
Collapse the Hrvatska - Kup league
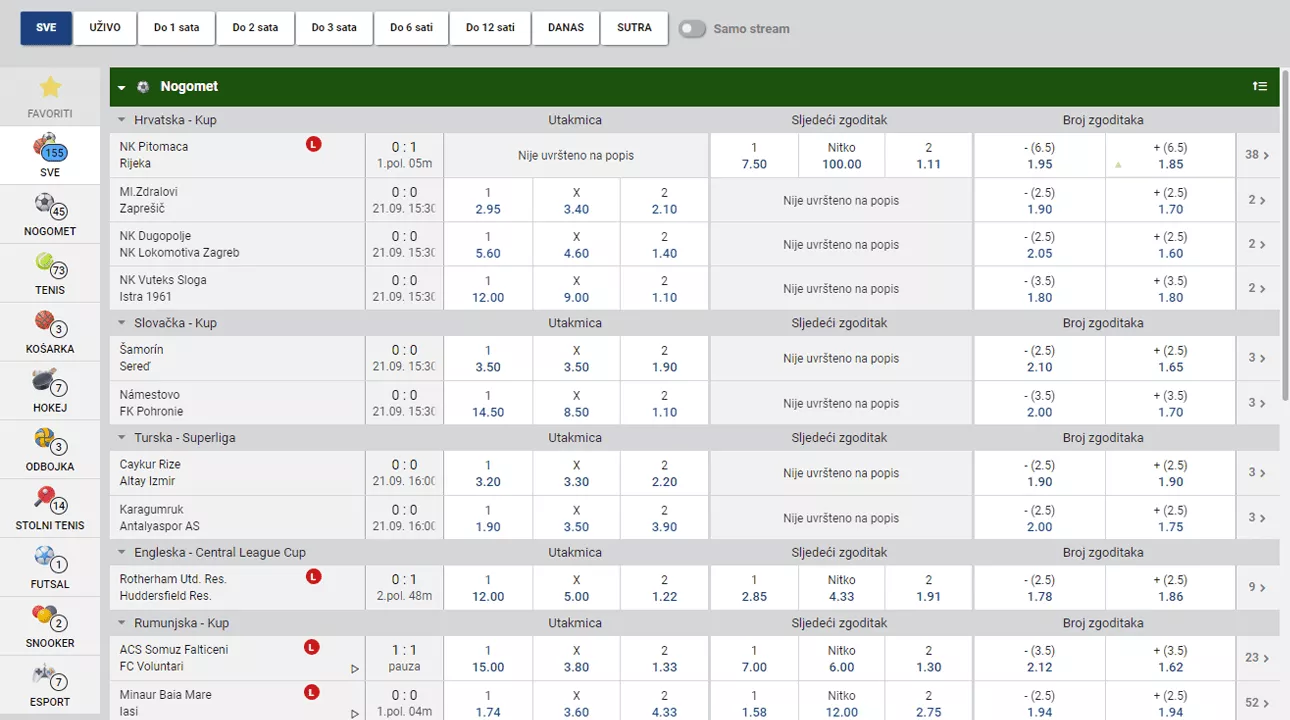tap(121, 121)
